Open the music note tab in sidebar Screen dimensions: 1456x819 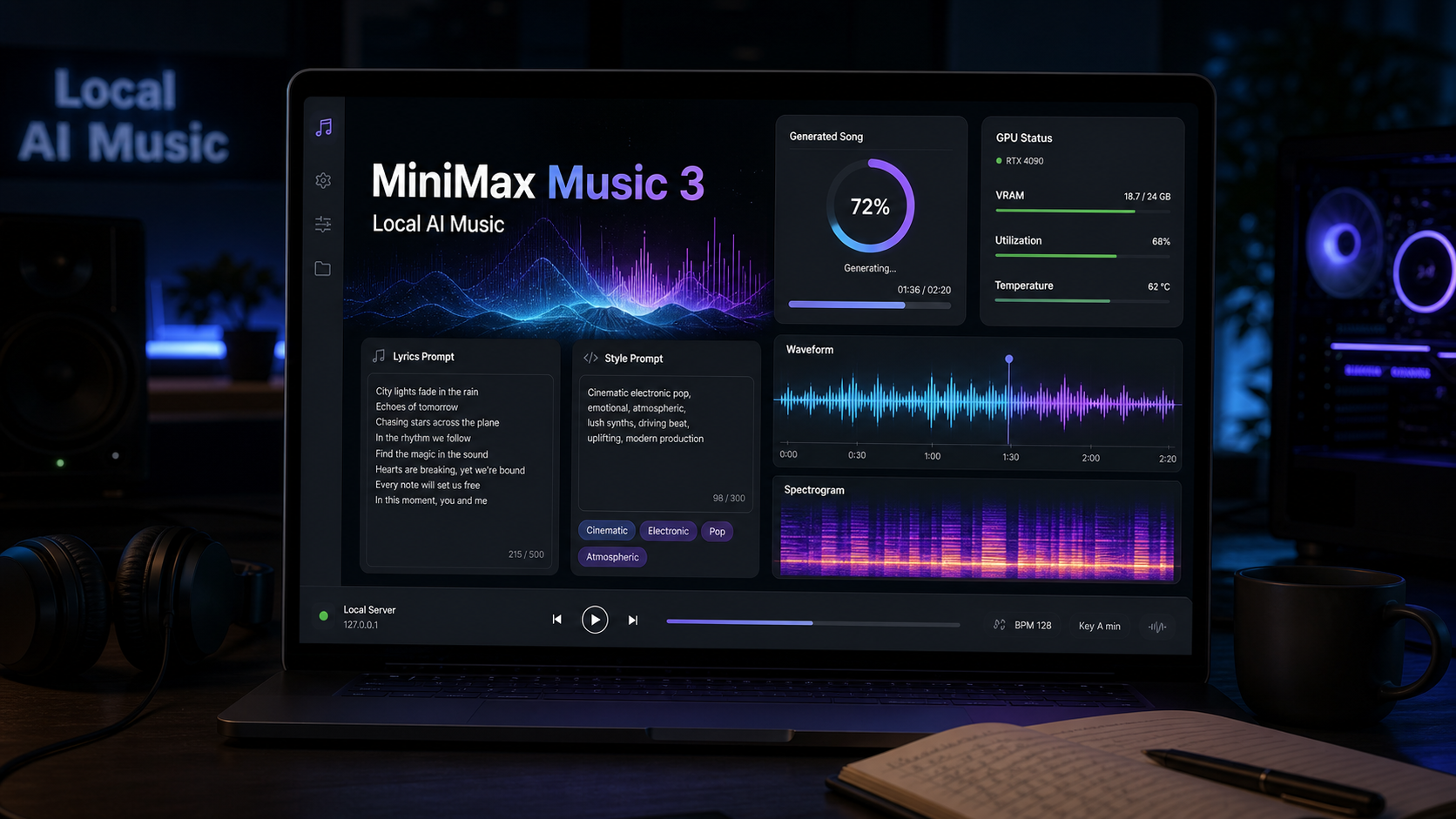(x=324, y=128)
